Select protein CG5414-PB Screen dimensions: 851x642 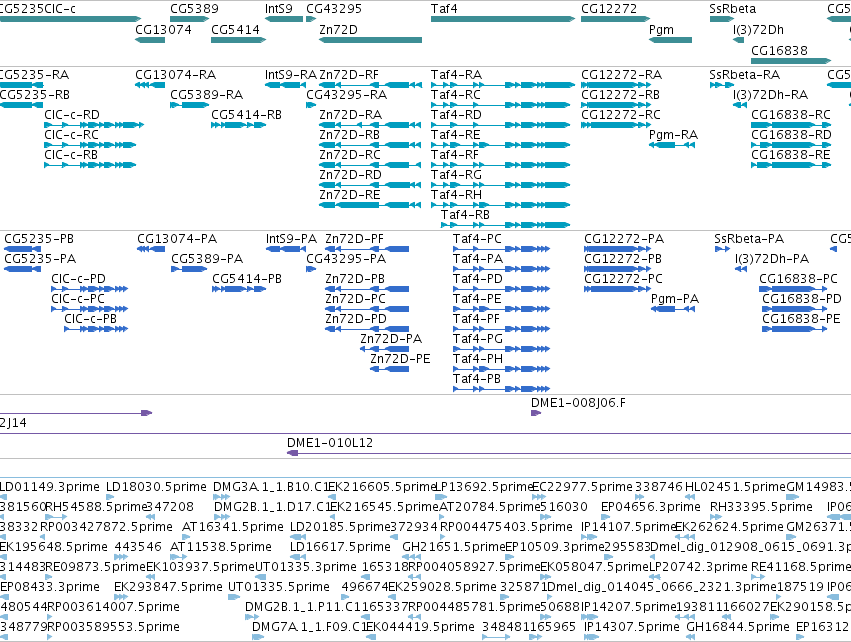tap(246, 278)
